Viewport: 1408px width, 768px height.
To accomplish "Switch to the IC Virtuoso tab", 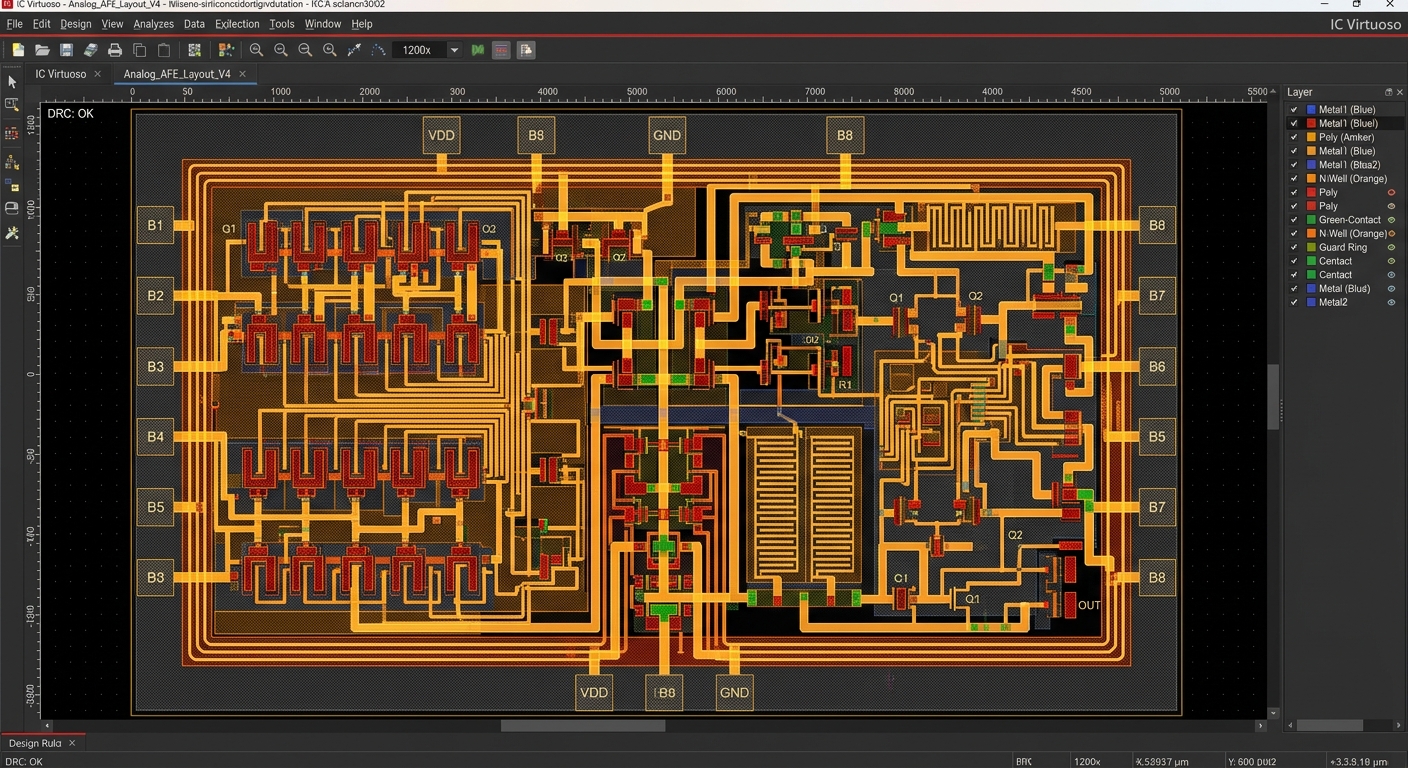I will tap(61, 74).
